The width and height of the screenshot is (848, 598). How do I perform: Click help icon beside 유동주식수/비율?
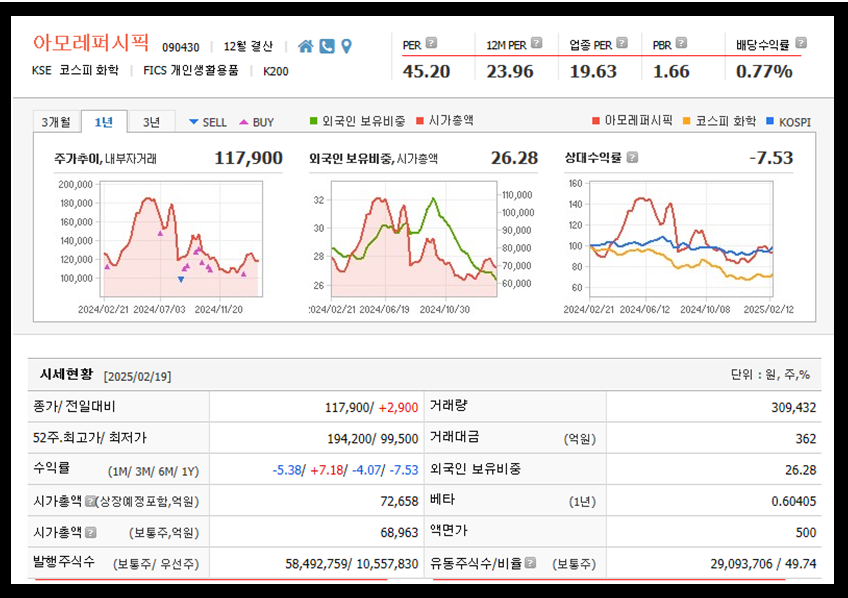point(531,563)
